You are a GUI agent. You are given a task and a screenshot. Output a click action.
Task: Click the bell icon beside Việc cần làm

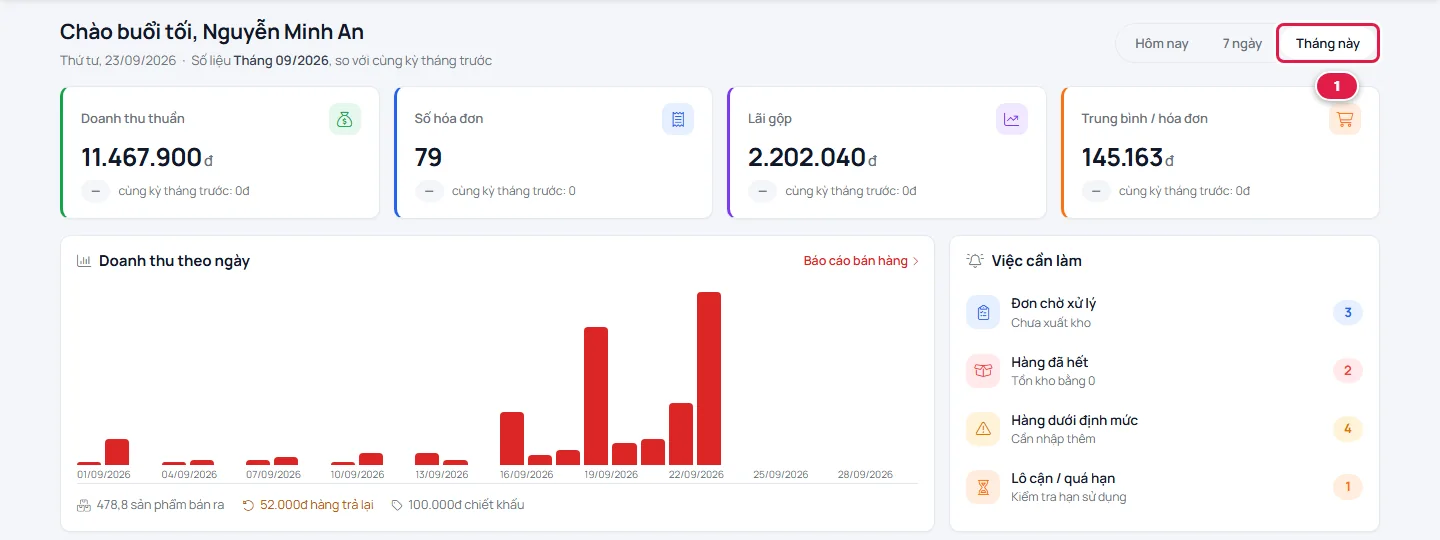pyautogui.click(x=975, y=261)
